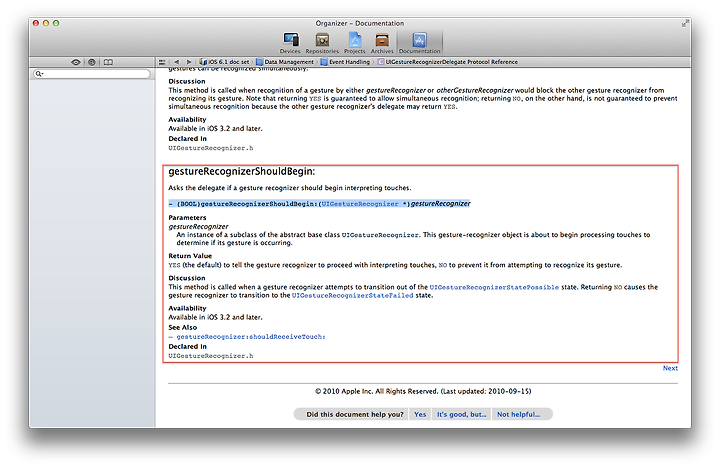Screen dimensions: 720x468
Task: Go to the Next page link
Action: tap(670, 368)
